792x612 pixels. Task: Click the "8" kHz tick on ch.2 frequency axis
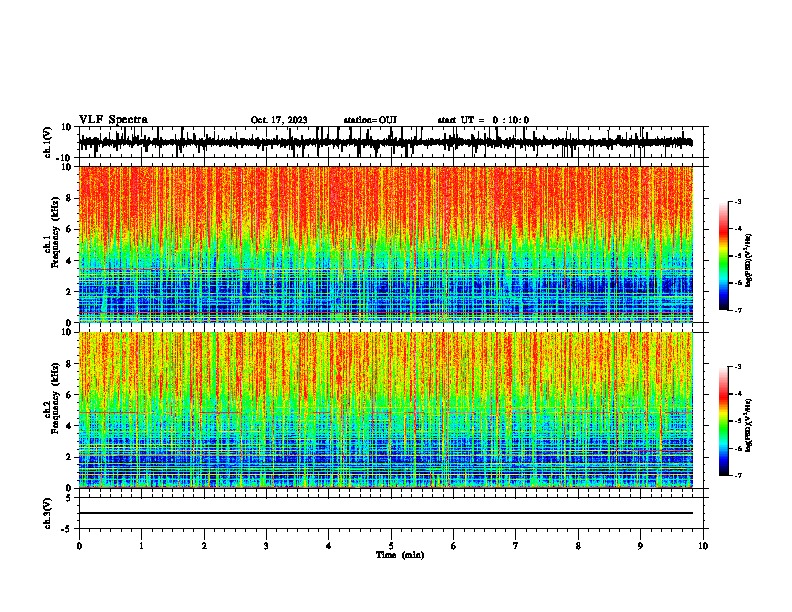pyautogui.click(x=69, y=364)
